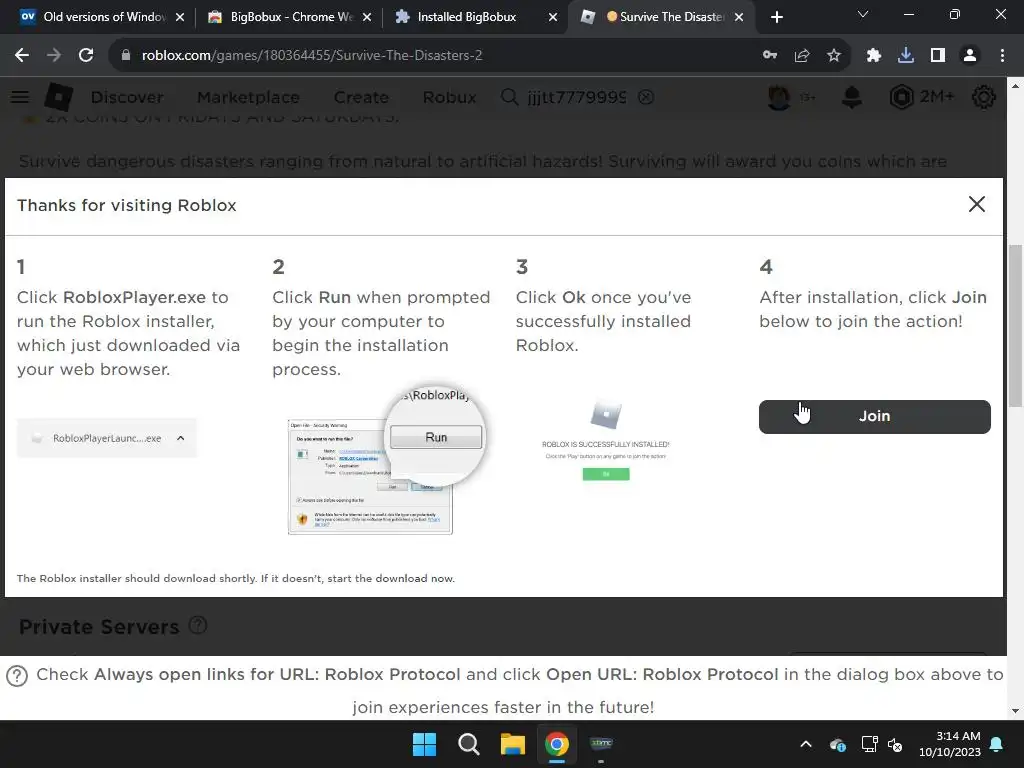
Task: Open File Explorer from the taskbar
Action: tap(513, 744)
